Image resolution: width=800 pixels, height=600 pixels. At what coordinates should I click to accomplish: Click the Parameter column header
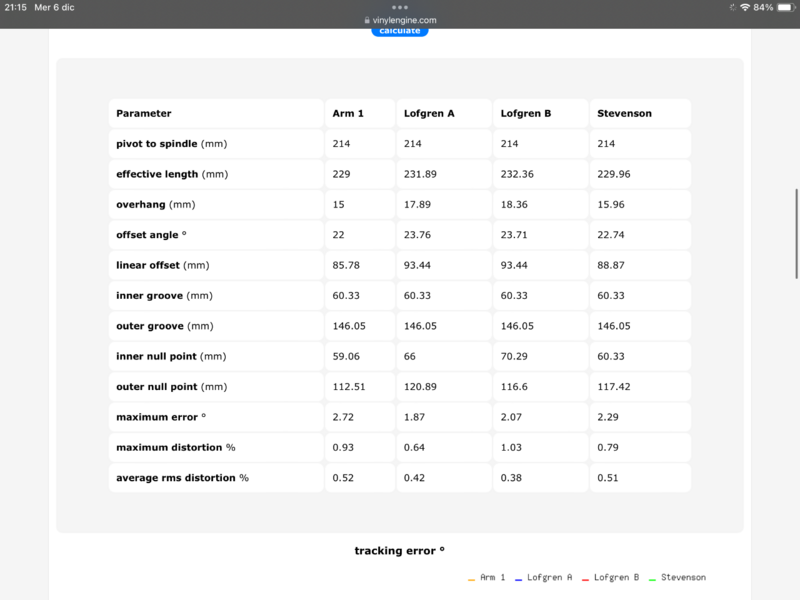click(x=144, y=114)
